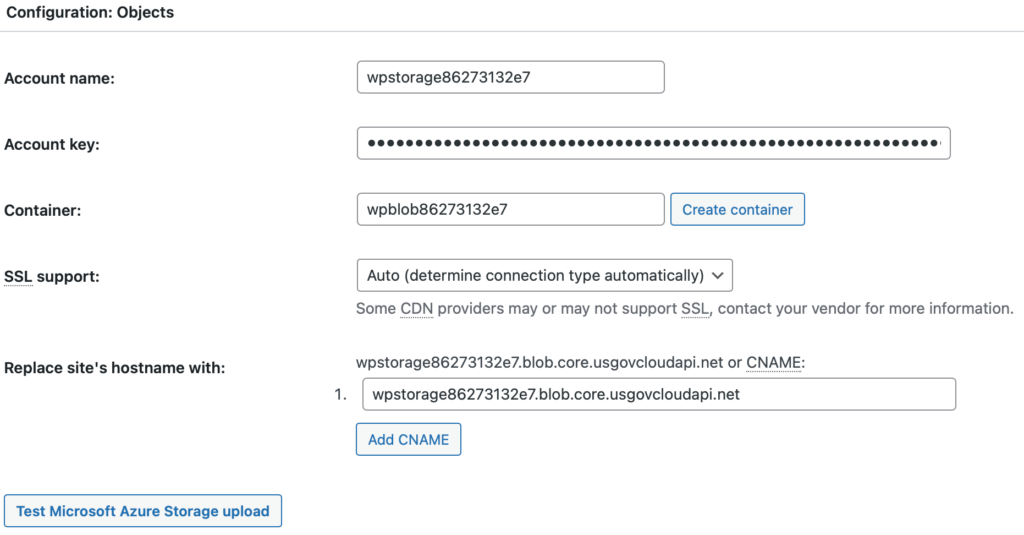Screen dimensions: 1024x535
Task: Click the CNAME hostname input field
Action: click(659, 394)
